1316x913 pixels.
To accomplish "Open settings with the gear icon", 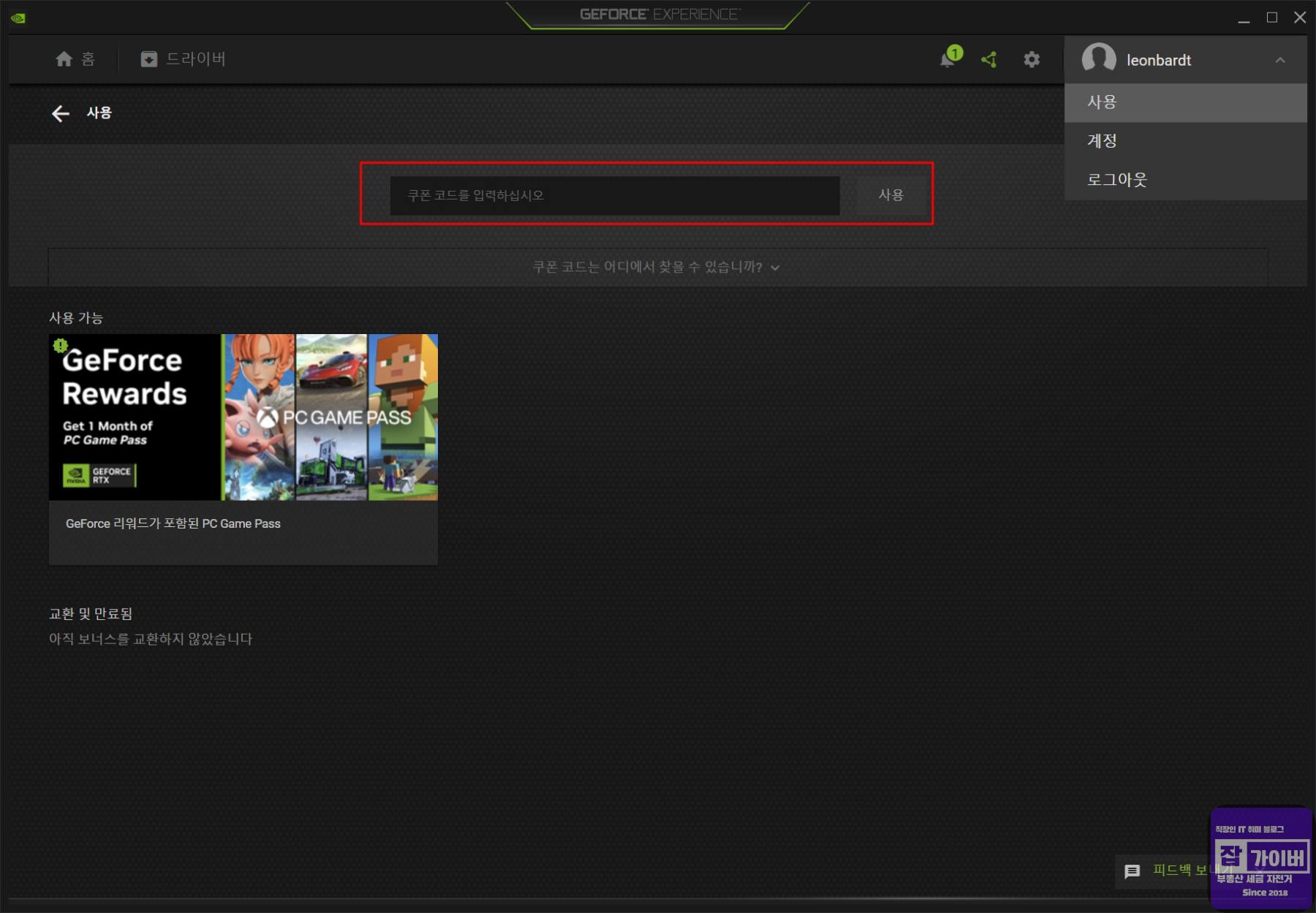I will (x=1032, y=60).
